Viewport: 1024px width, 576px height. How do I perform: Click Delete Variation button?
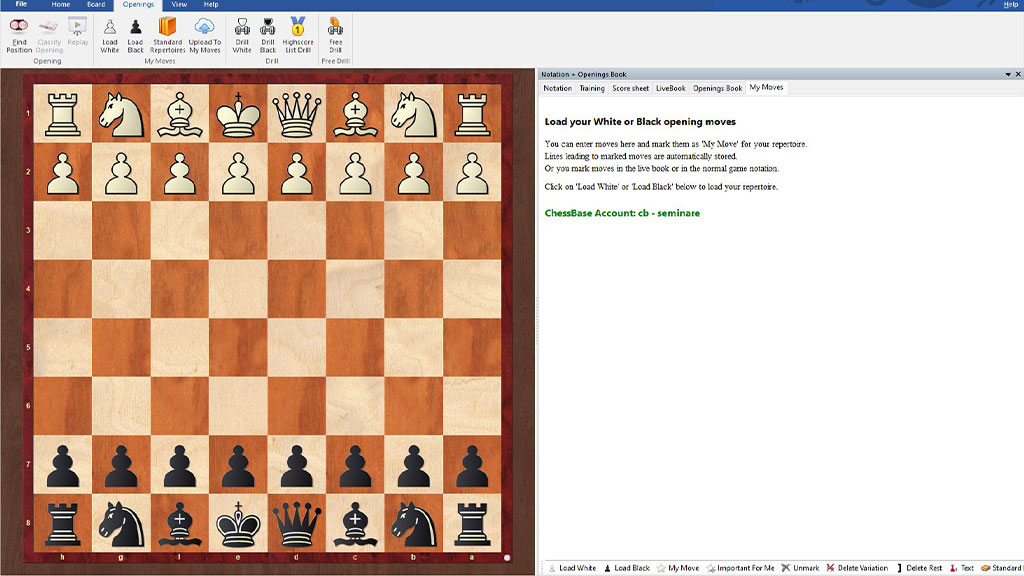click(x=857, y=568)
